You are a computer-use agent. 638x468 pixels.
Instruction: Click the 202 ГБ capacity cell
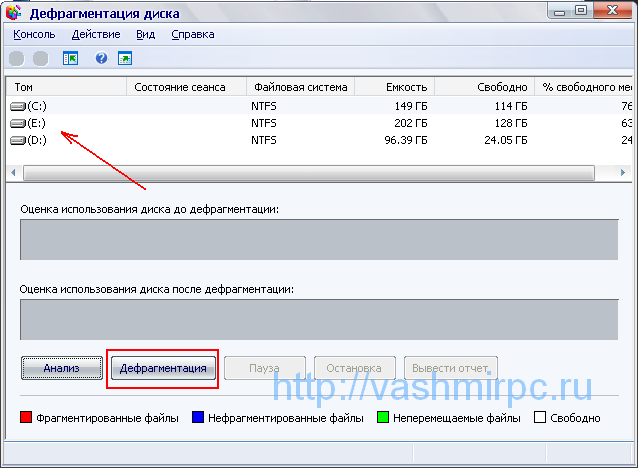coord(411,123)
